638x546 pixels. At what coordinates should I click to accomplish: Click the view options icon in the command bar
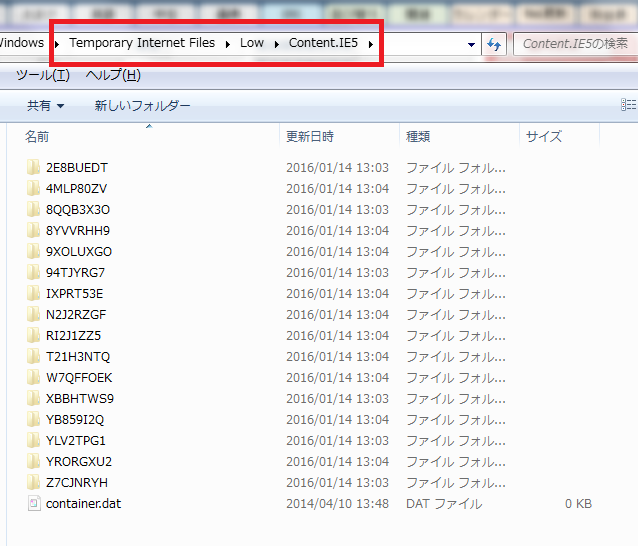[628, 105]
